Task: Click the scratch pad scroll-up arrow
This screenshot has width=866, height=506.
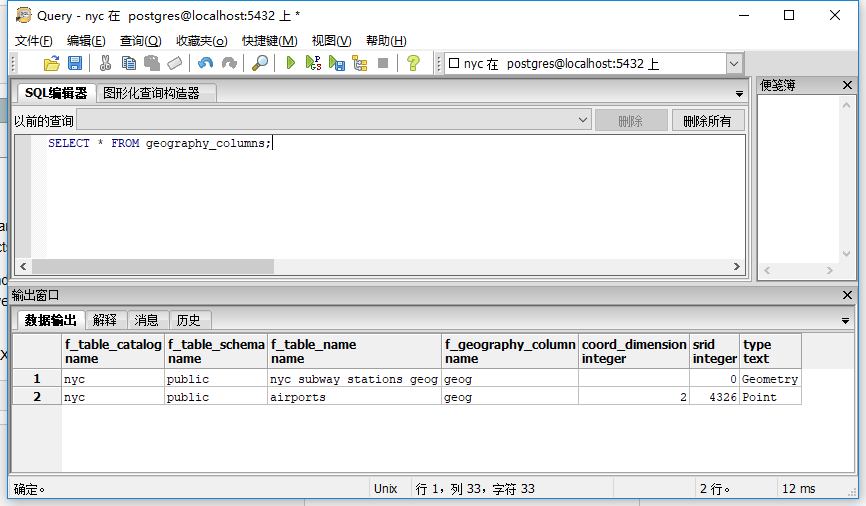Action: point(846,104)
